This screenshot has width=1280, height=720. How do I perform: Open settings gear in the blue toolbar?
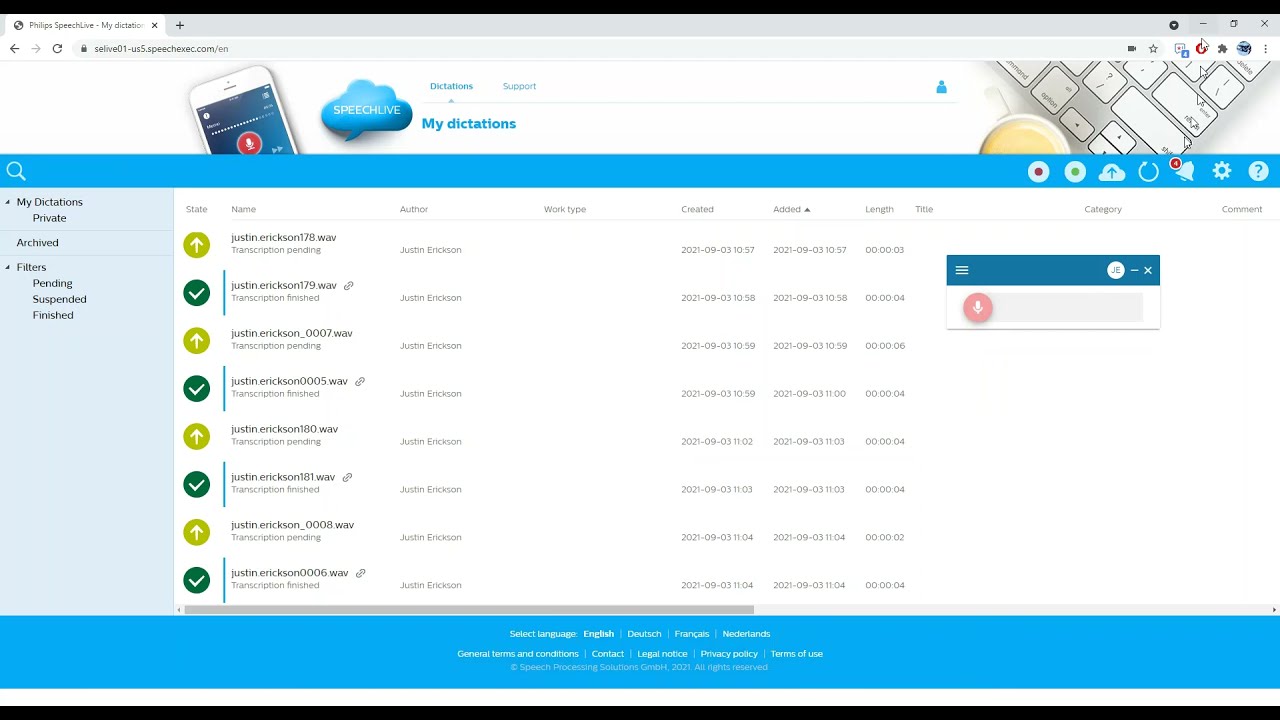1222,172
